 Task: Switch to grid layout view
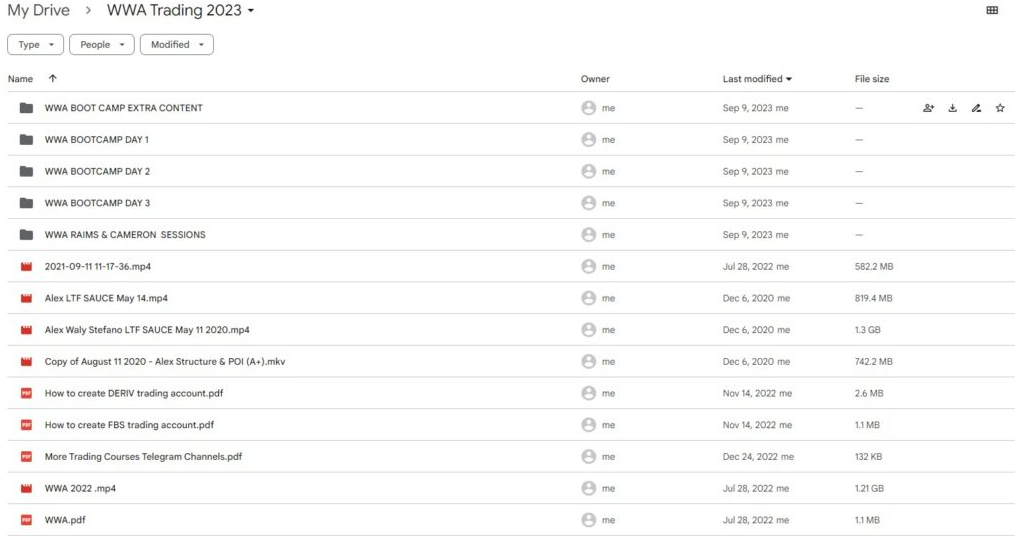click(x=991, y=11)
